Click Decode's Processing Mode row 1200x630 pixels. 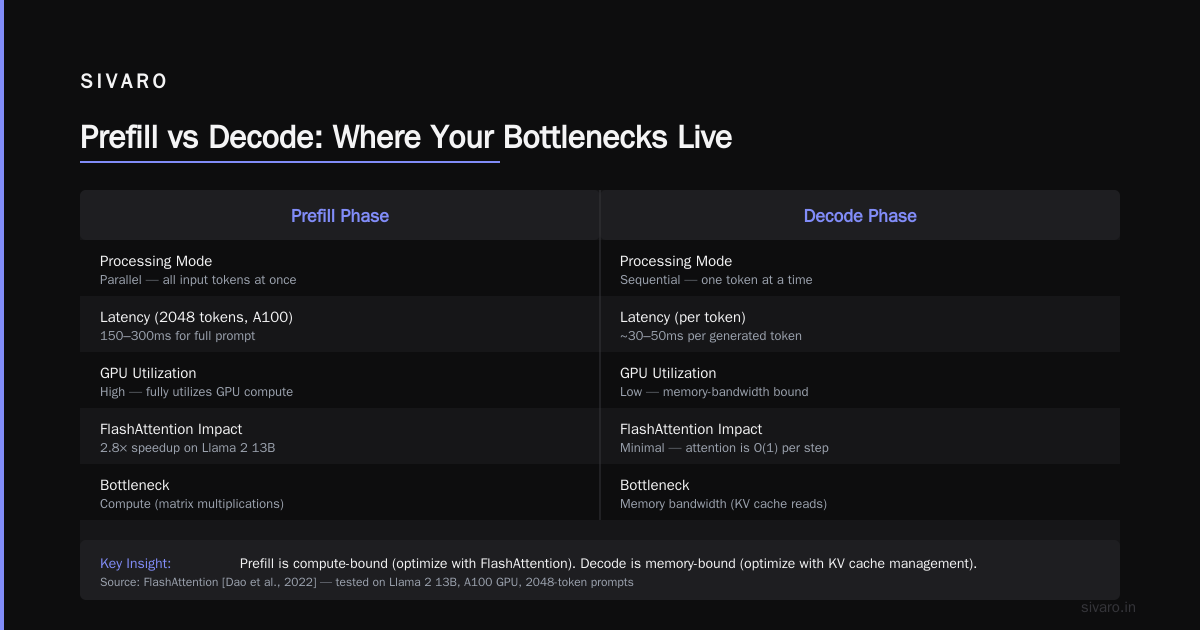tap(860, 270)
